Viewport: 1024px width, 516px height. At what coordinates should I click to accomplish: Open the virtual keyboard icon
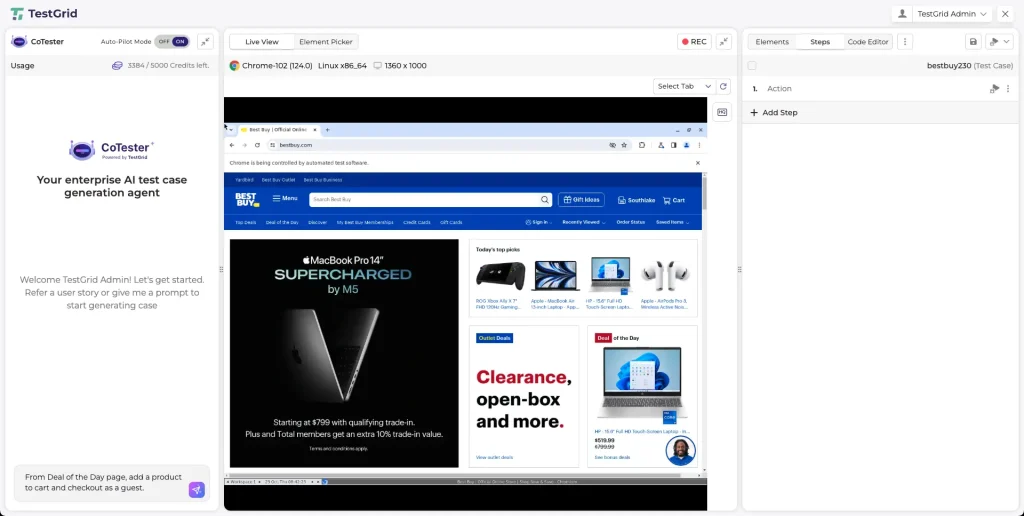[x=722, y=112]
